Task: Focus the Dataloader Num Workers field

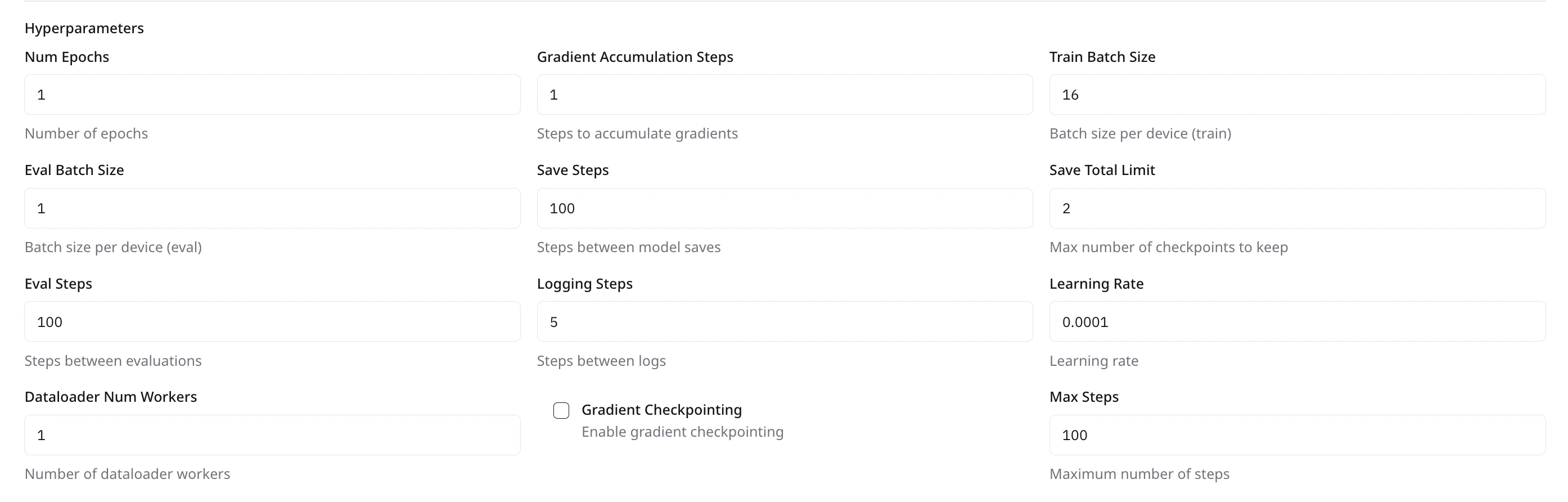Action: point(272,435)
